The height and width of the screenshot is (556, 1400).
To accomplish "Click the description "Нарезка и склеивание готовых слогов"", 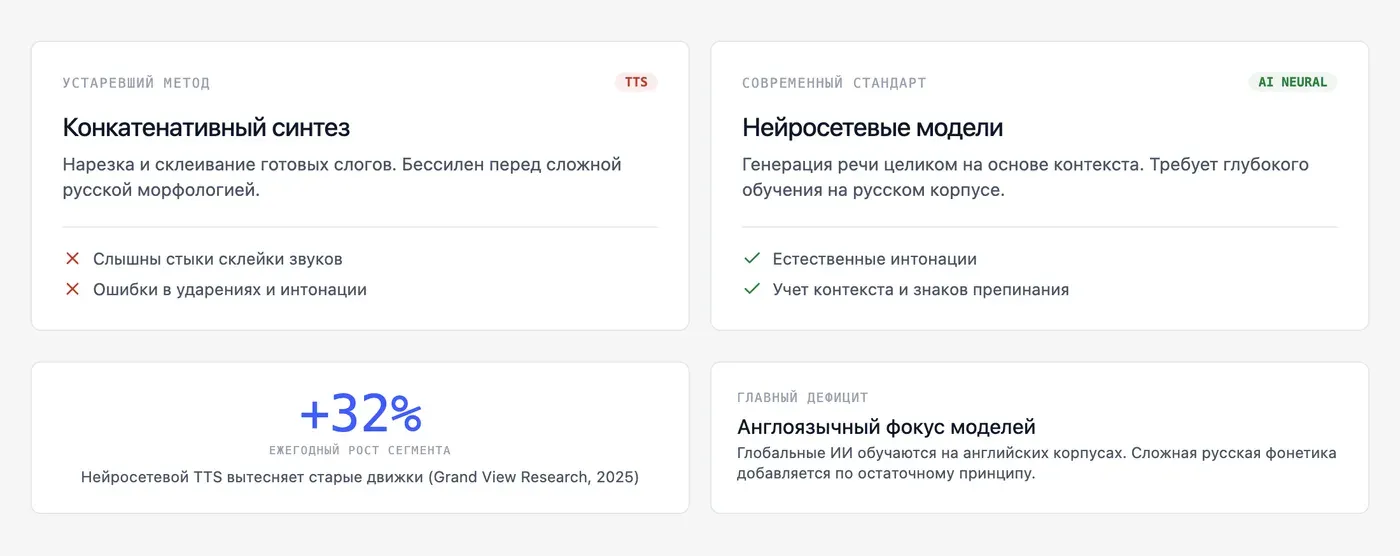I will tap(229, 164).
